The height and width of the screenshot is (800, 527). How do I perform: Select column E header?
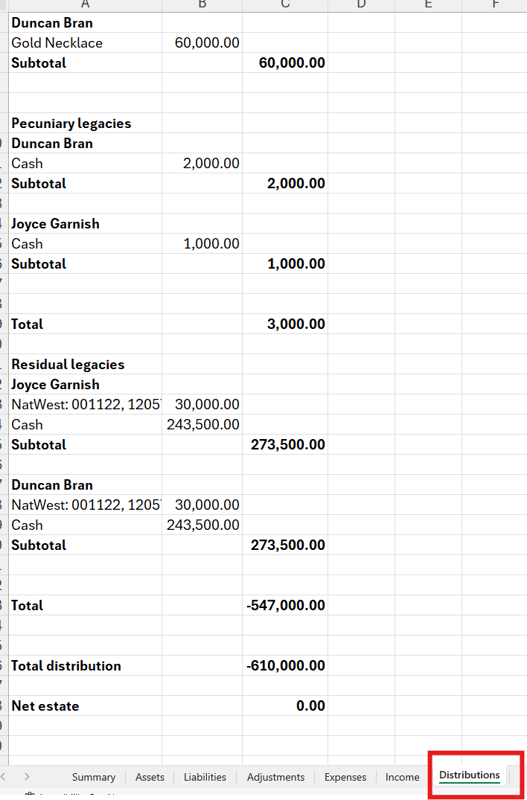(428, 5)
